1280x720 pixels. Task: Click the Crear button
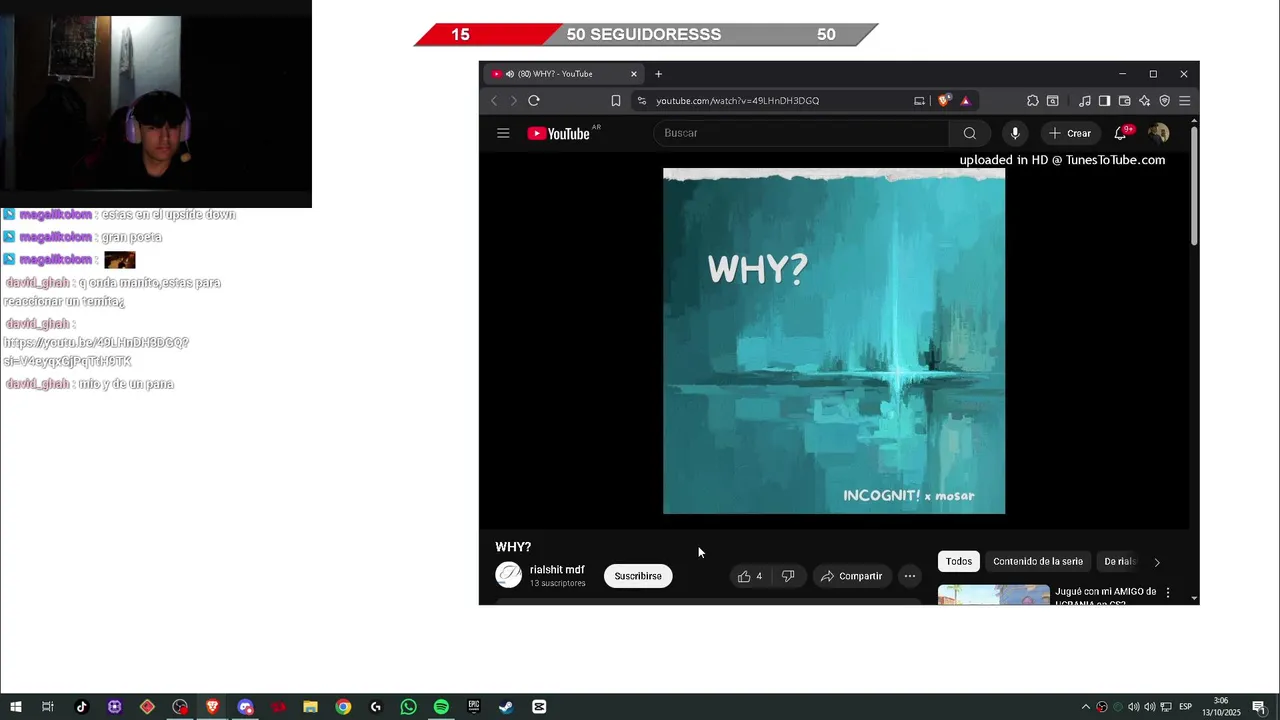click(x=1070, y=133)
